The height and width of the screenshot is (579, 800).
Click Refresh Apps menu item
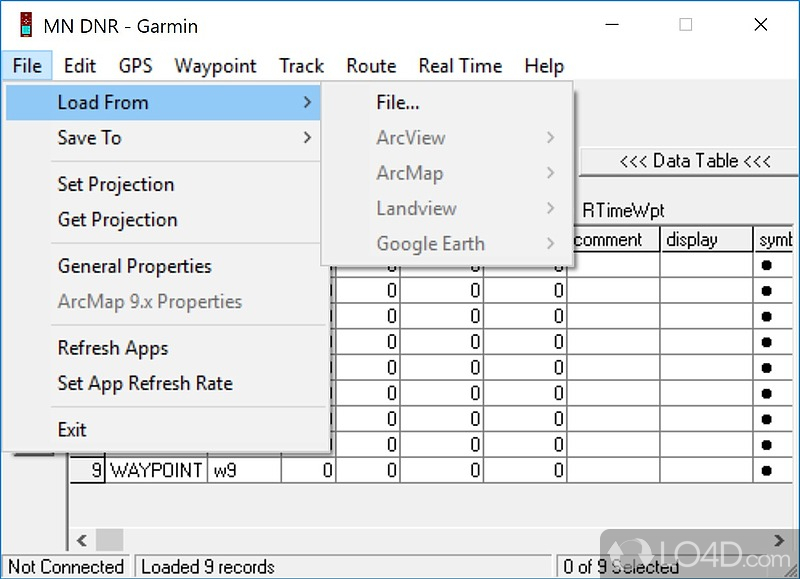click(x=113, y=348)
